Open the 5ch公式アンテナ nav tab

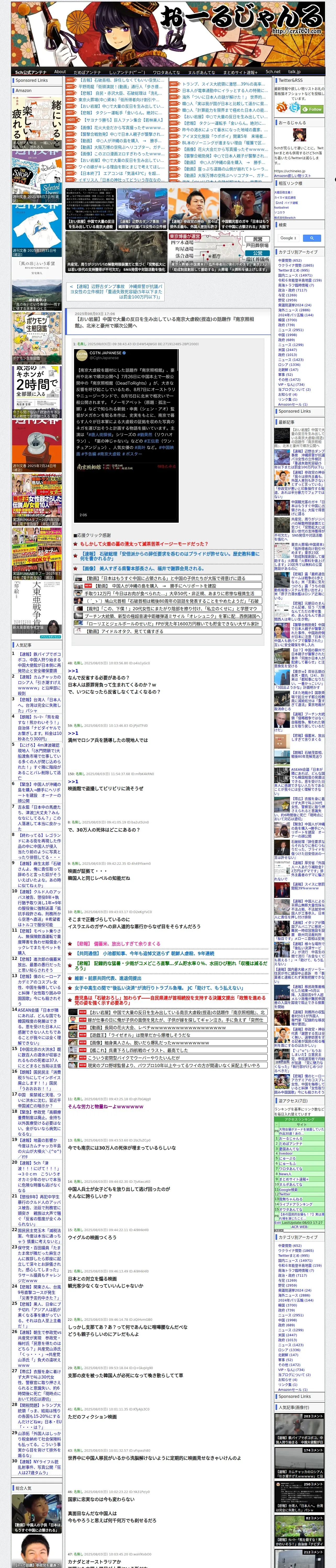click(x=31, y=72)
